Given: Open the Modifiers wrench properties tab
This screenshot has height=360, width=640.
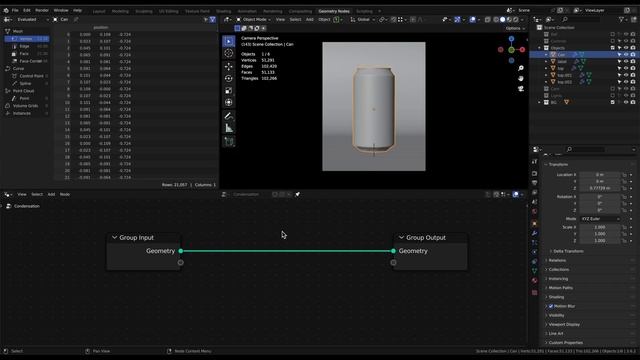Looking at the screenshot, I should 534,233.
